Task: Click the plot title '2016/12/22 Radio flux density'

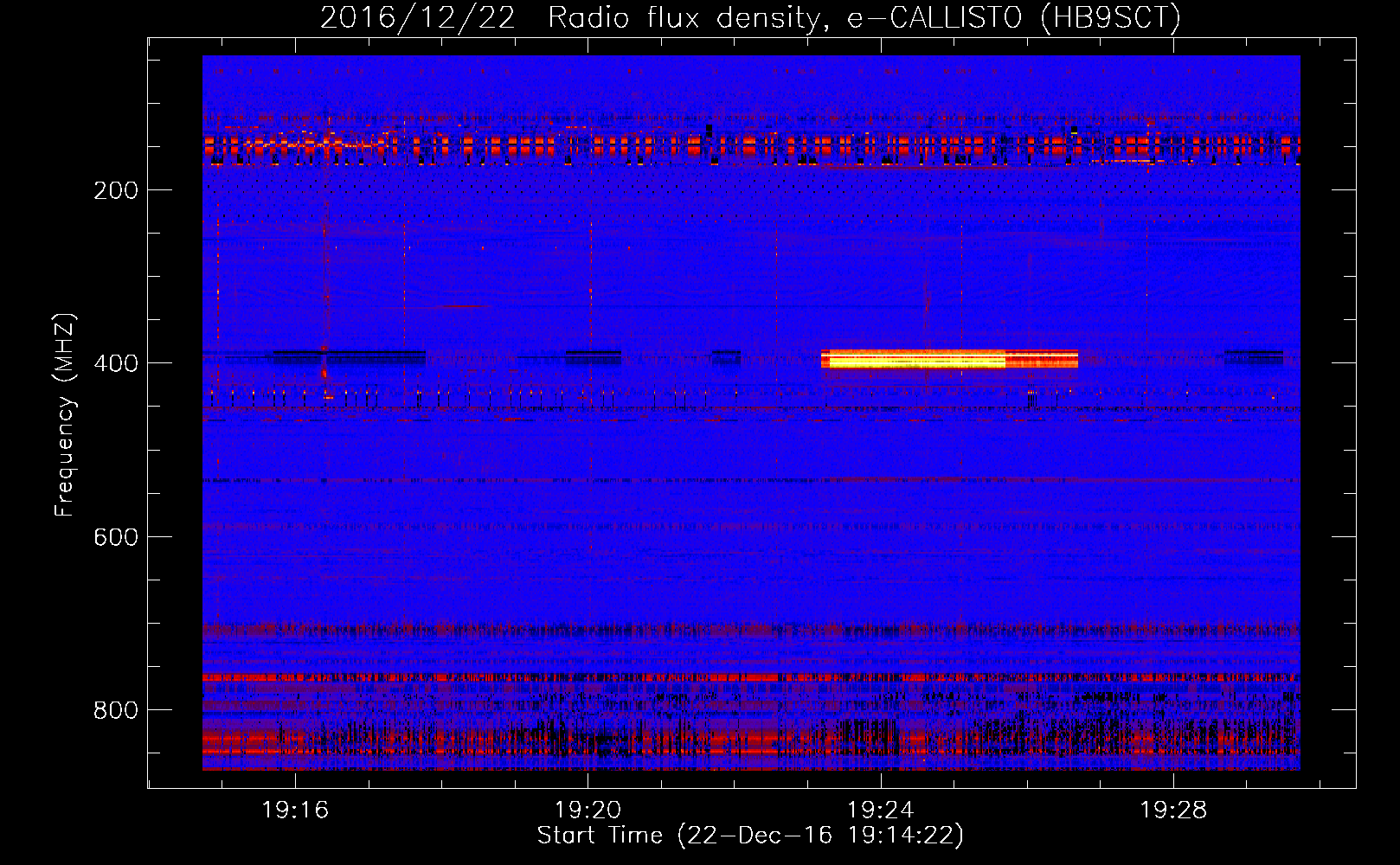Action: (x=750, y=18)
